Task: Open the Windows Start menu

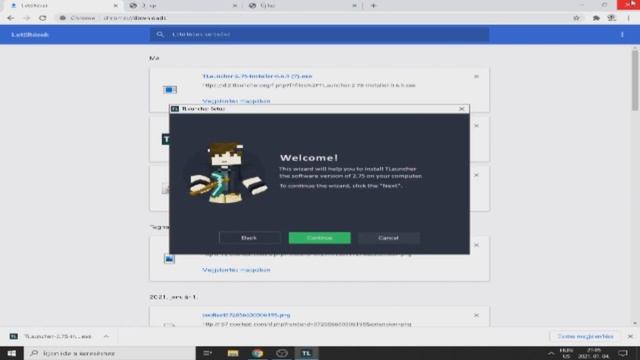Action: (12, 353)
